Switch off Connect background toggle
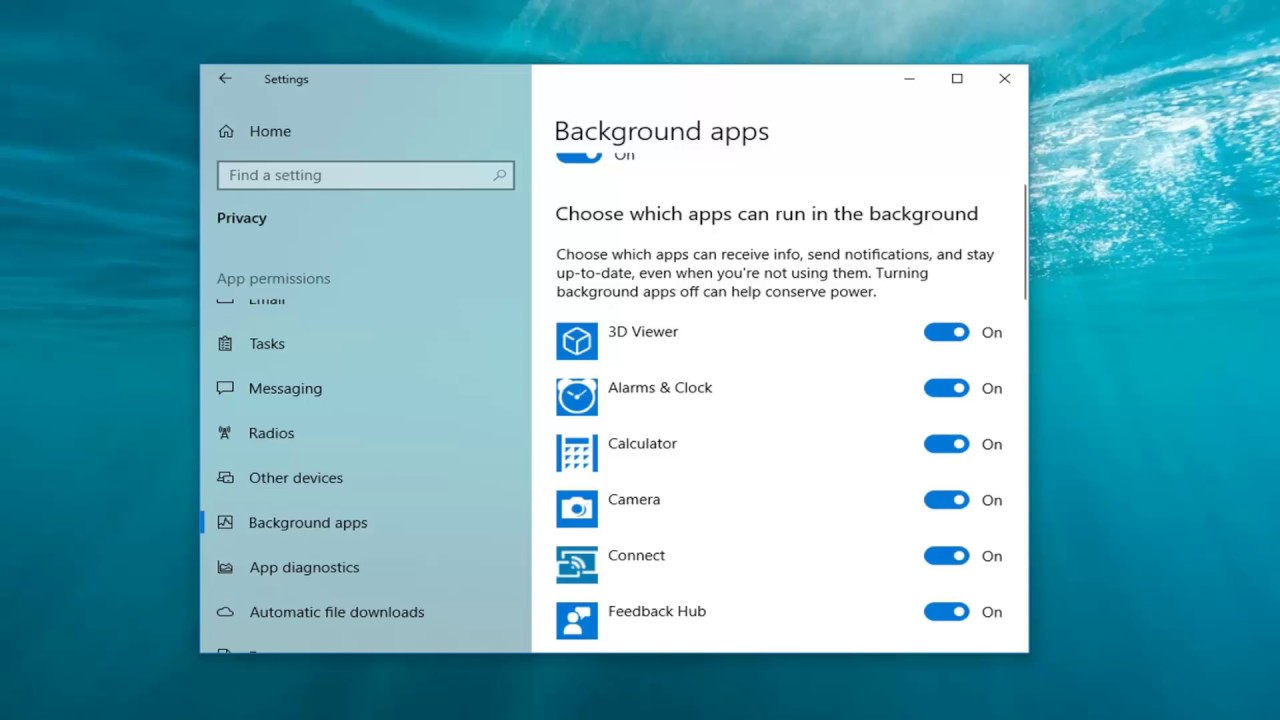The width and height of the screenshot is (1280, 720). (946, 556)
